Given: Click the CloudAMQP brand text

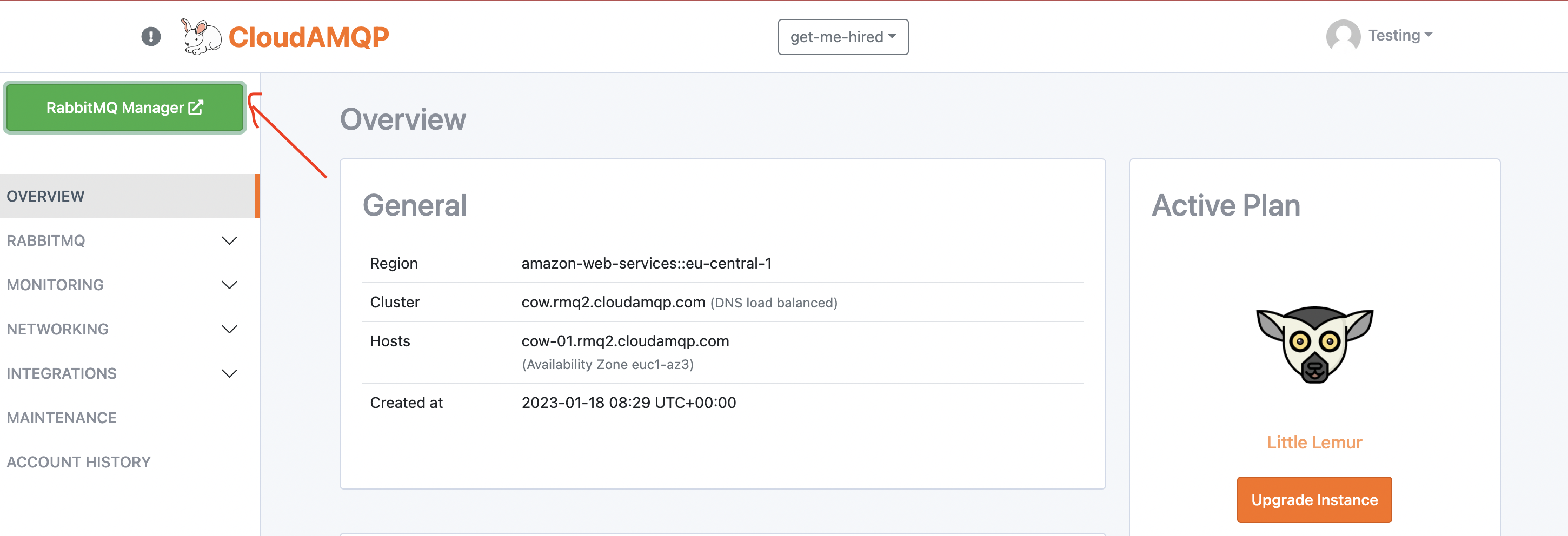Looking at the screenshot, I should (309, 37).
